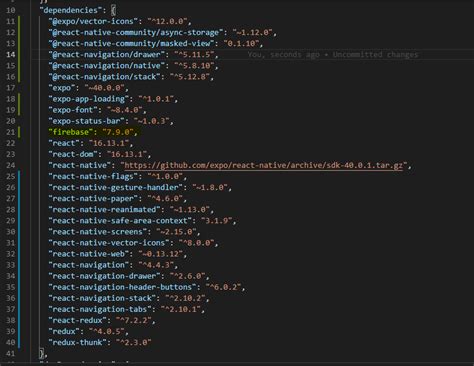Screen dimensions: 474x366
Task: Click the "^5.11.5" version value
Action: (194, 54)
